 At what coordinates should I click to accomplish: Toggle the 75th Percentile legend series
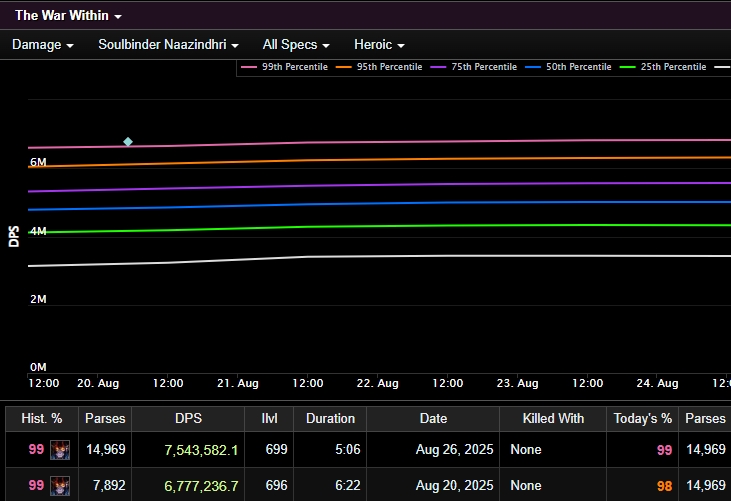(x=474, y=67)
